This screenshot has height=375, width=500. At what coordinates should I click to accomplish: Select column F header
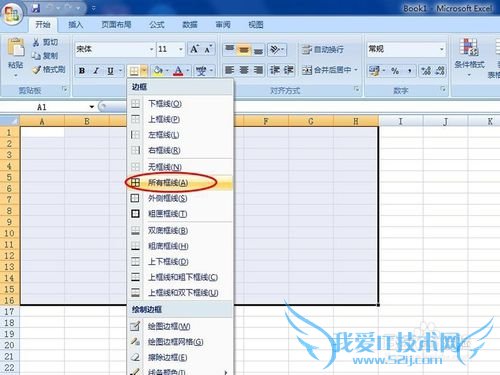coord(266,121)
